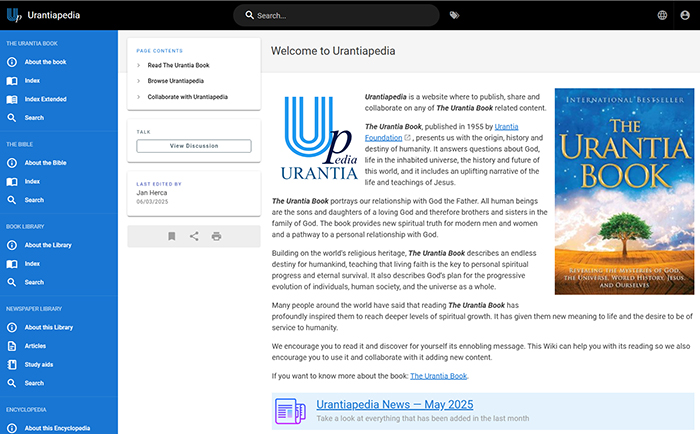The height and width of the screenshot is (434, 700).
Task: Expand Read The Urantia Book chevron
Action: coord(138,65)
